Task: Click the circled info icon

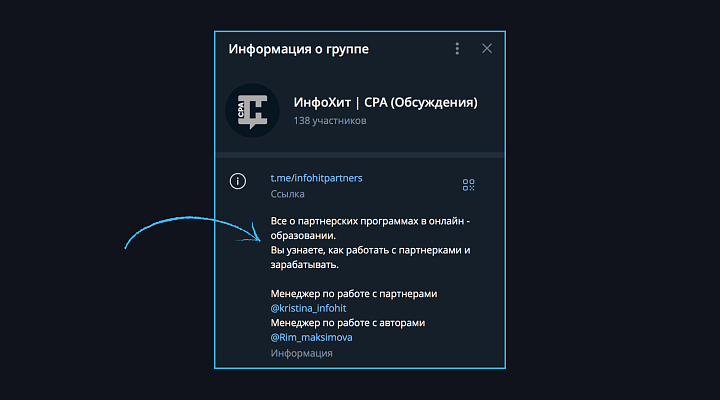Action: (238, 181)
